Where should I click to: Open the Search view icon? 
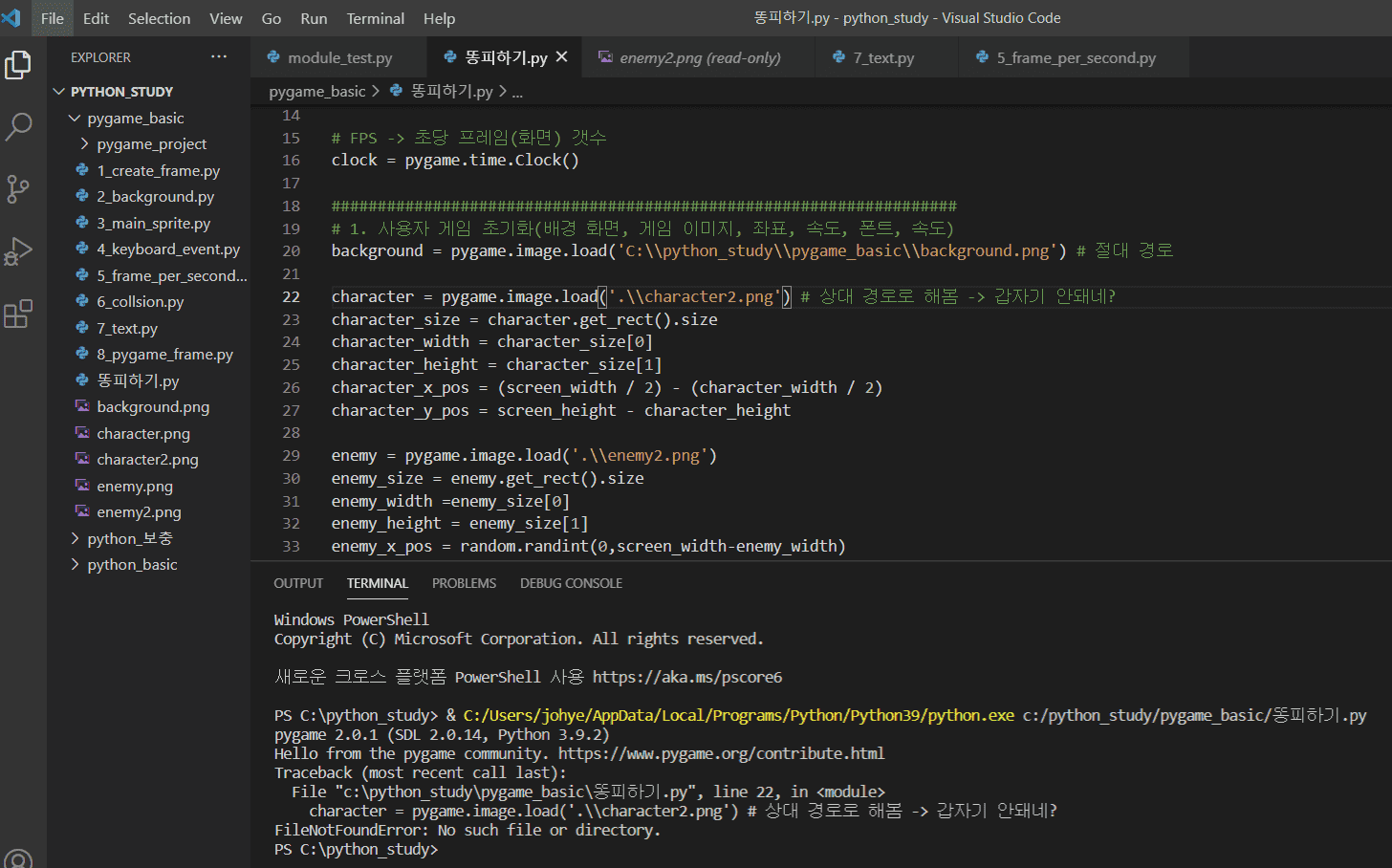click(x=18, y=126)
